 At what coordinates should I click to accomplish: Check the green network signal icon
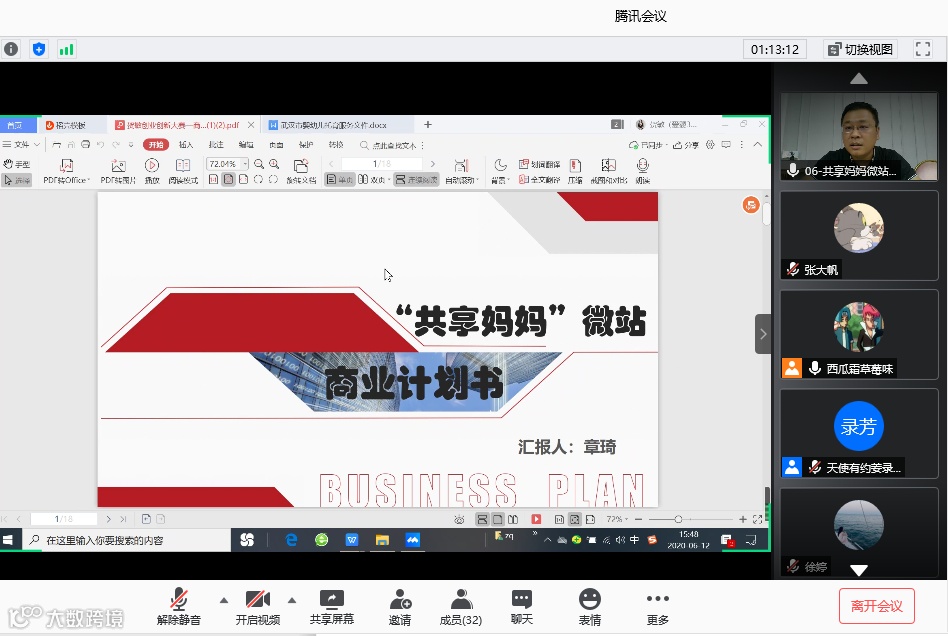66,49
